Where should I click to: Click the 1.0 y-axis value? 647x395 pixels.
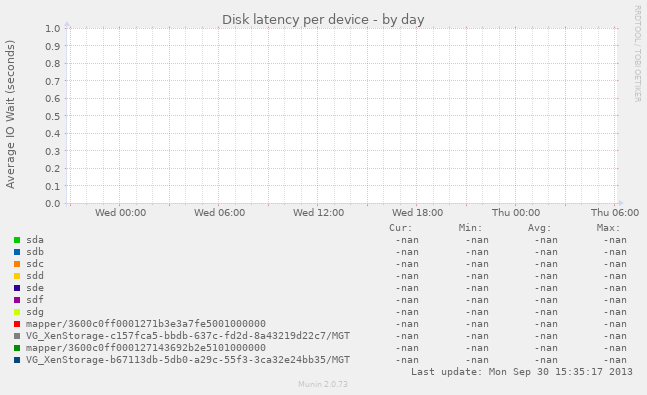[53, 28]
